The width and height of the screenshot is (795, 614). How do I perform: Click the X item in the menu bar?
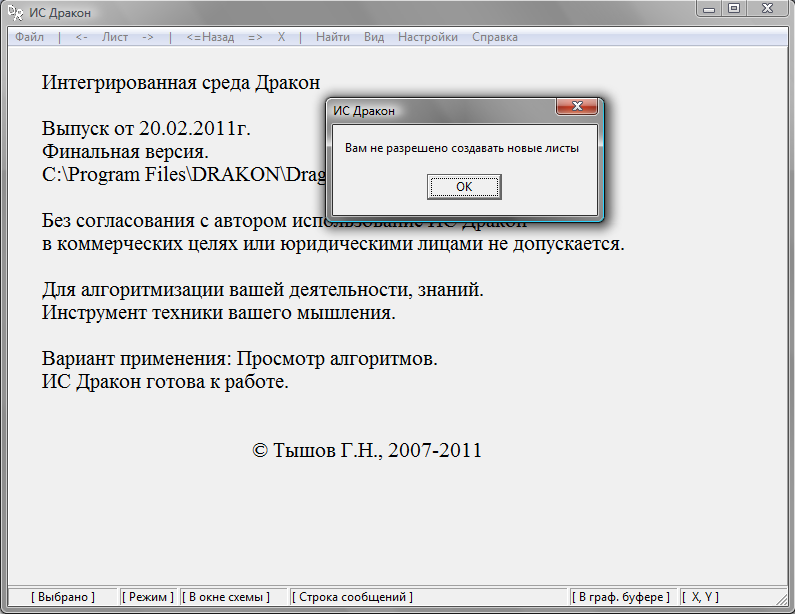pos(282,37)
